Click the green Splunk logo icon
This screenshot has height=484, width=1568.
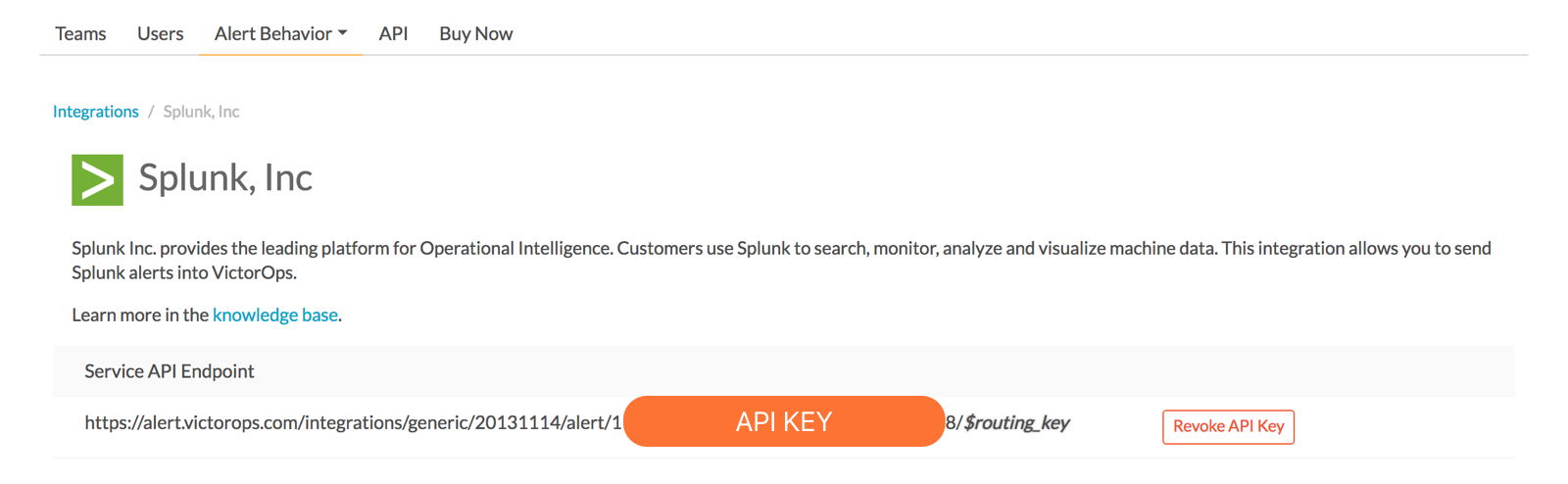[97, 179]
